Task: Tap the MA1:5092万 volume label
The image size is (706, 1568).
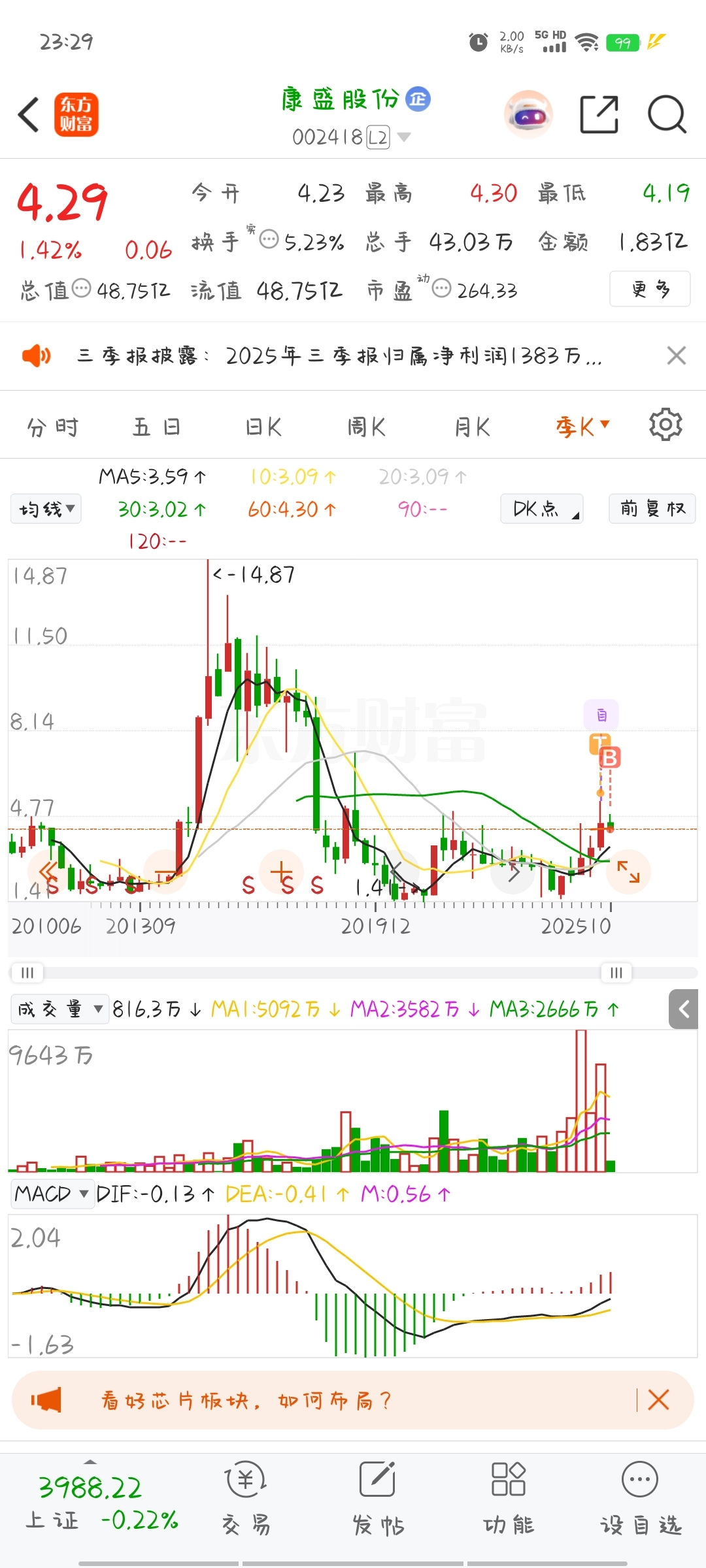Action: click(275, 1010)
